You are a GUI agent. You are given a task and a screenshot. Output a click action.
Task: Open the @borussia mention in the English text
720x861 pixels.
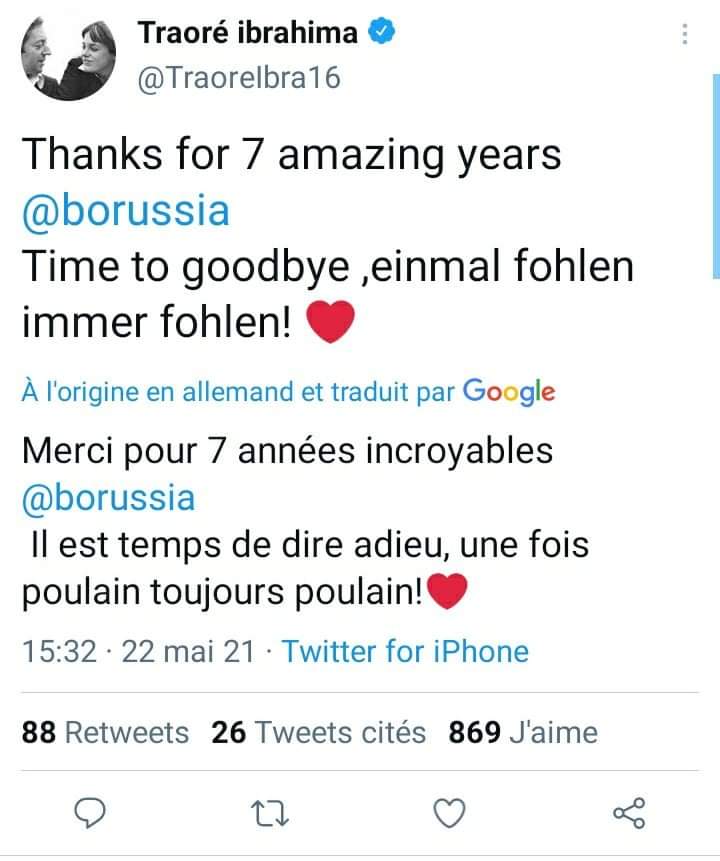[x=125, y=211]
